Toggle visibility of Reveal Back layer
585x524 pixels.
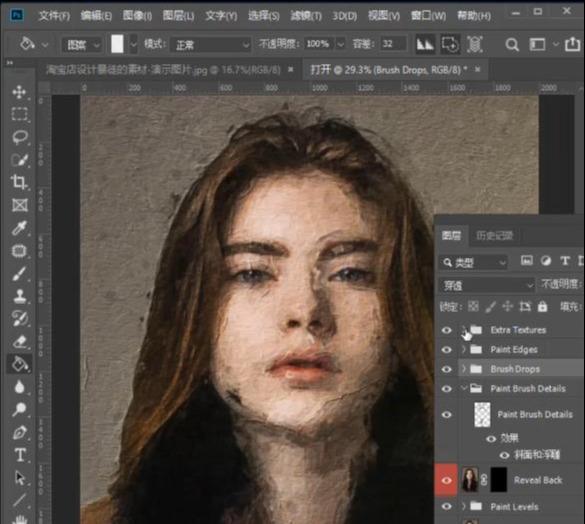(x=447, y=480)
